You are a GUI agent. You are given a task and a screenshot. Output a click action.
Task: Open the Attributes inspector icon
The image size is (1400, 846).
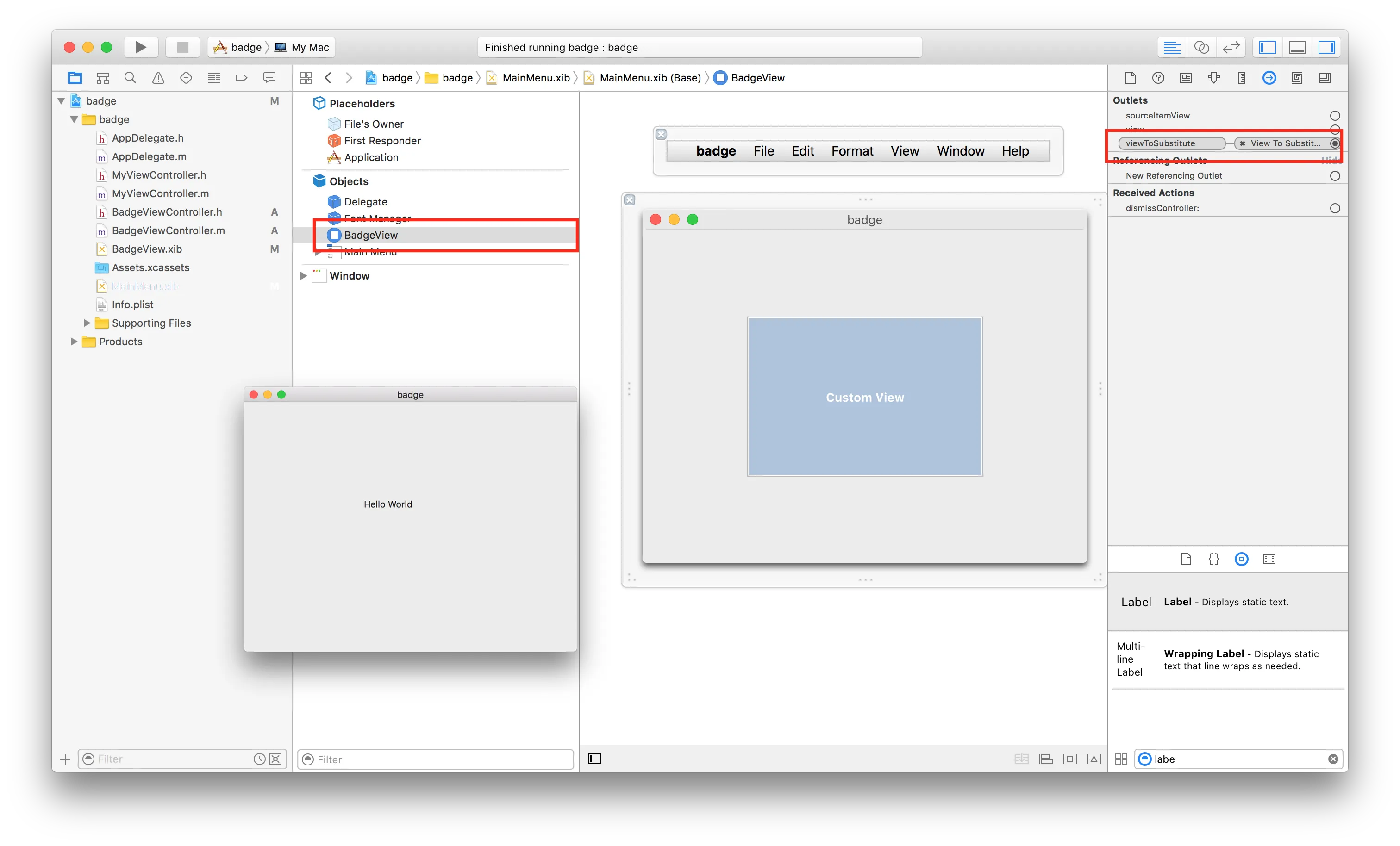tap(1213, 78)
